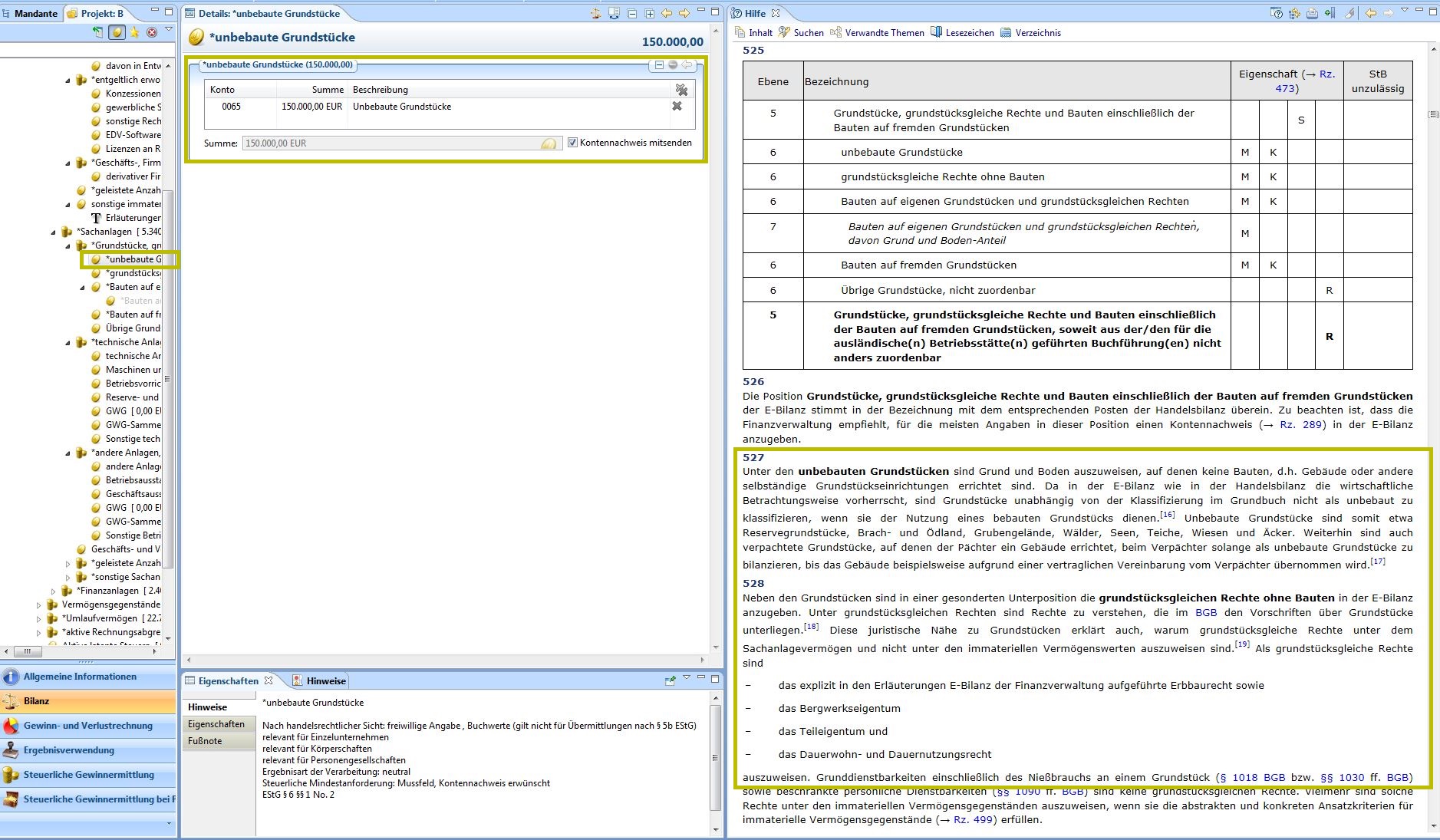Expand the *Umlaufvermögen tree node
This screenshot has width=1440, height=840.
click(x=38, y=618)
